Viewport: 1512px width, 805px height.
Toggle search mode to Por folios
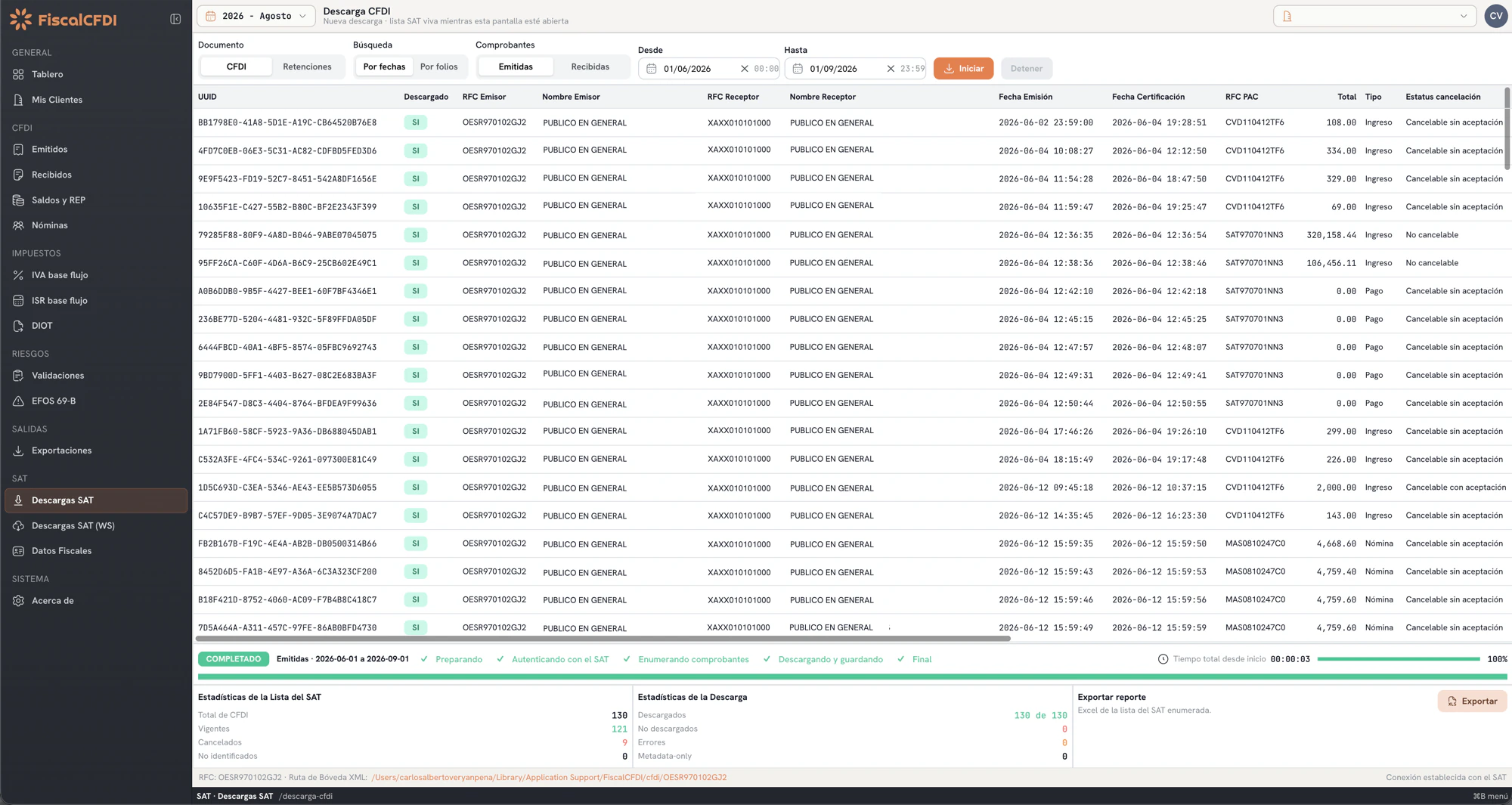[x=439, y=67]
